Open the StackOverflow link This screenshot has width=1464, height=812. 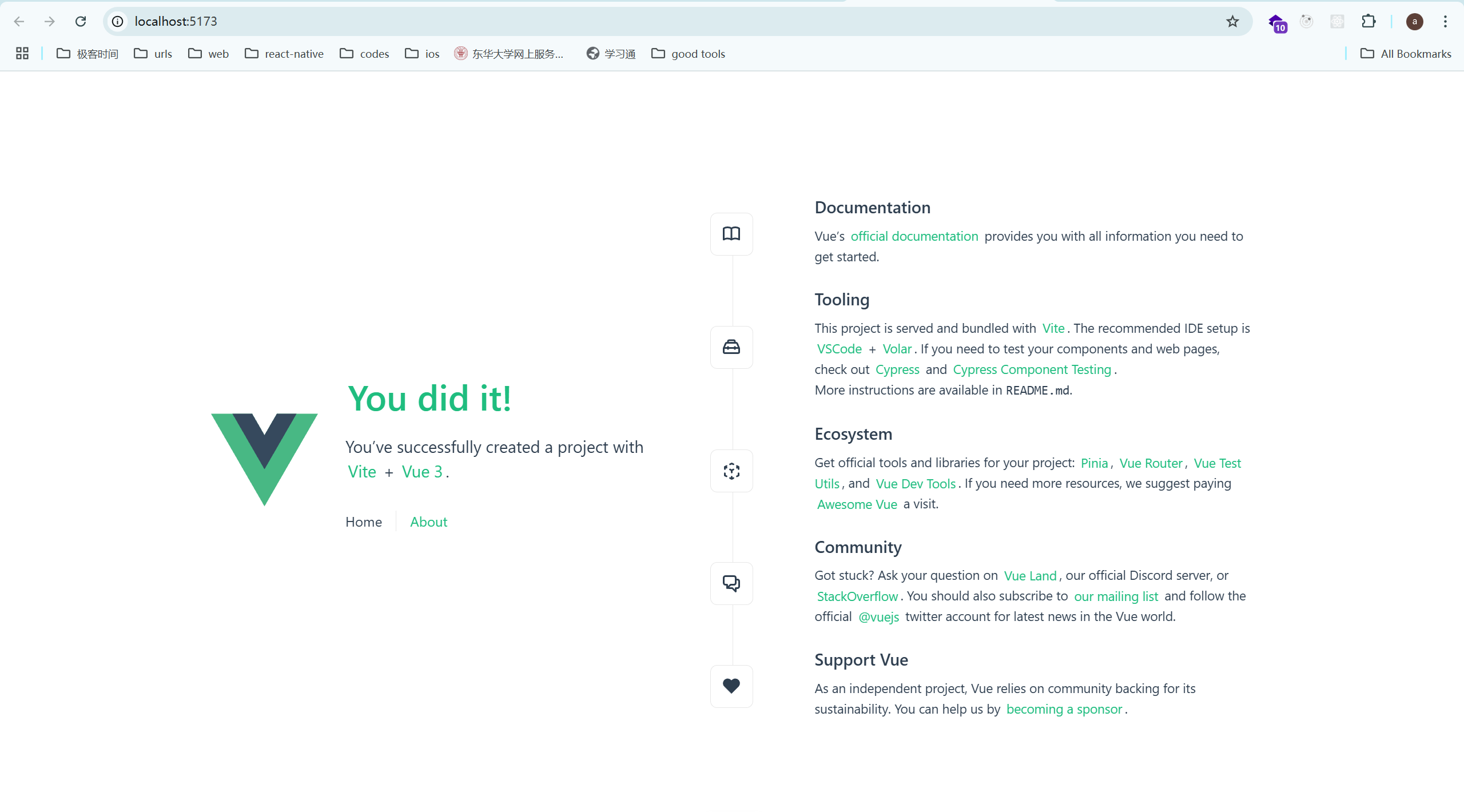857,596
